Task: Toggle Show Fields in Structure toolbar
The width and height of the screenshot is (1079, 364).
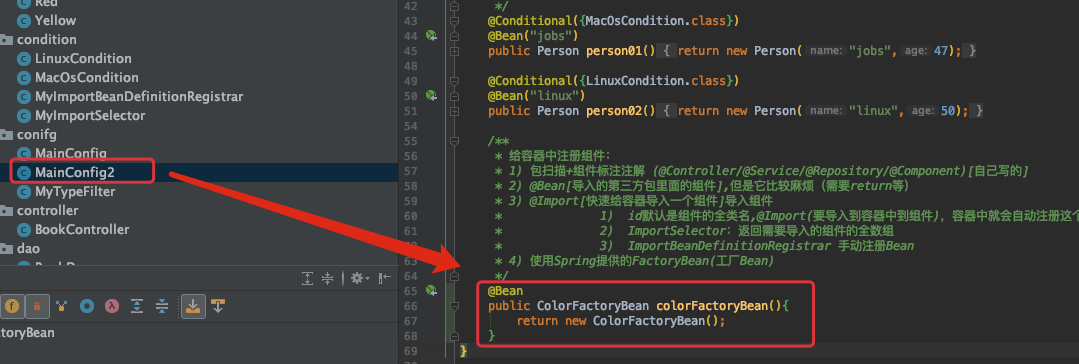Action: click(11, 306)
